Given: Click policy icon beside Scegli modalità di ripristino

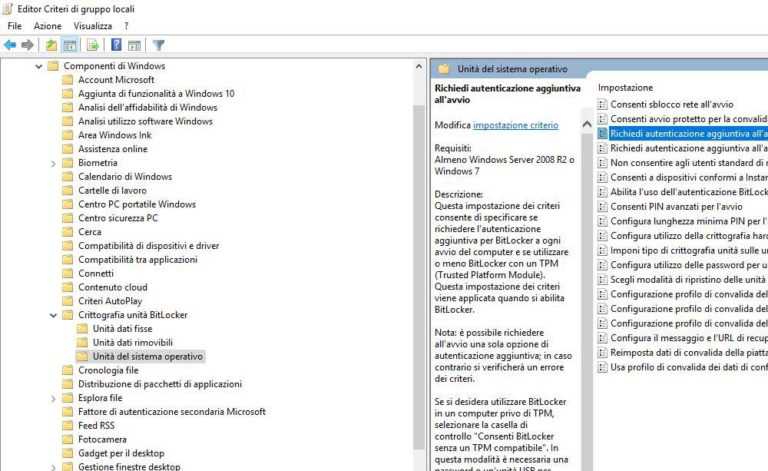Looking at the screenshot, I should tap(602, 280).
